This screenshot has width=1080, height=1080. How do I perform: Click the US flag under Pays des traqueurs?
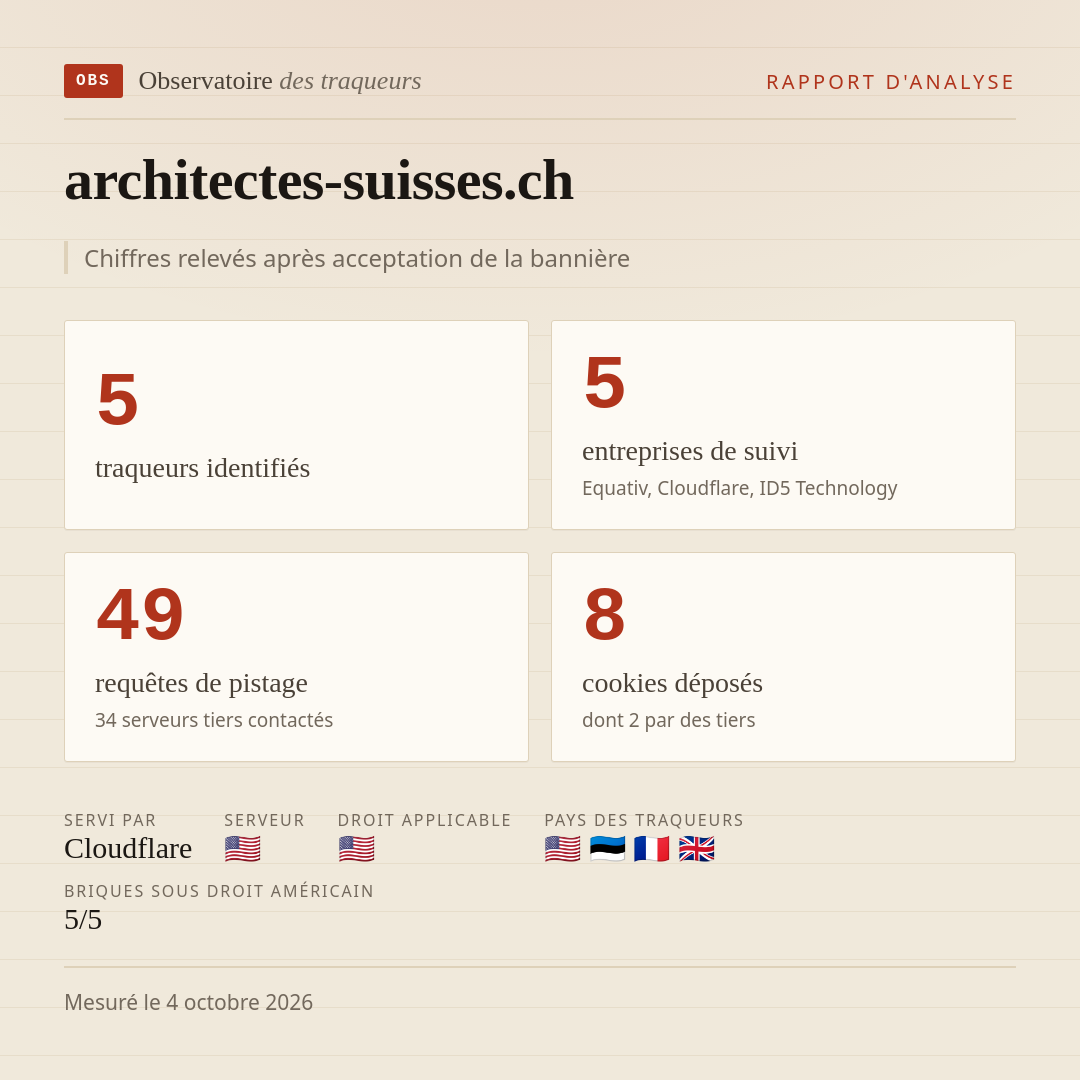click(562, 849)
